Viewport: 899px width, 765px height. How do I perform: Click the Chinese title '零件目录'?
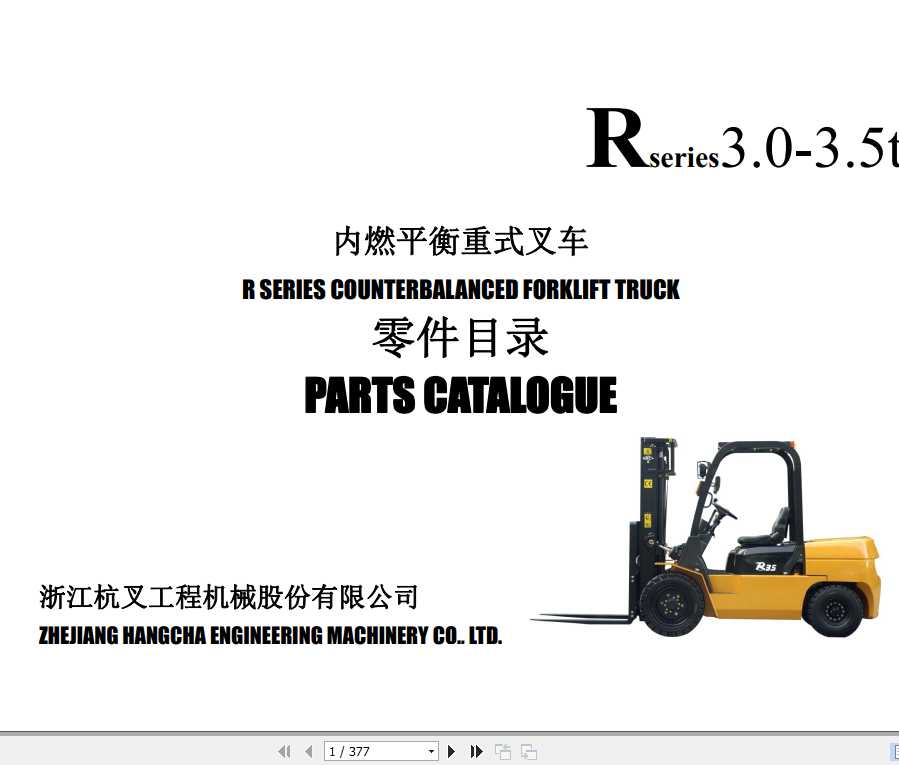(x=460, y=337)
